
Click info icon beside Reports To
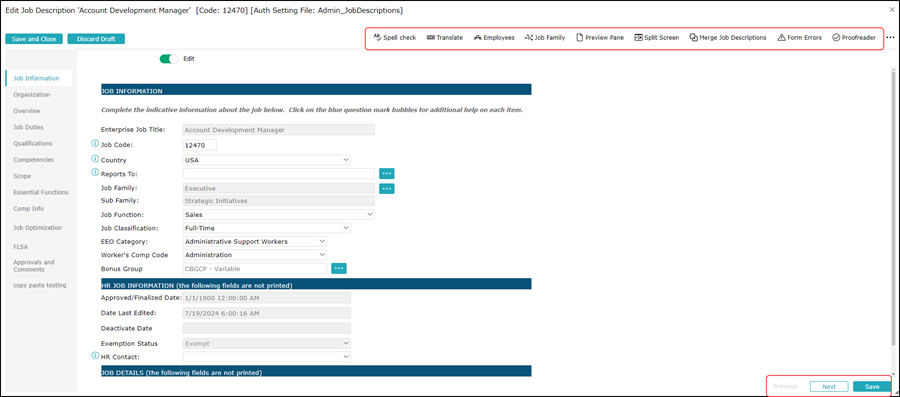click(95, 172)
